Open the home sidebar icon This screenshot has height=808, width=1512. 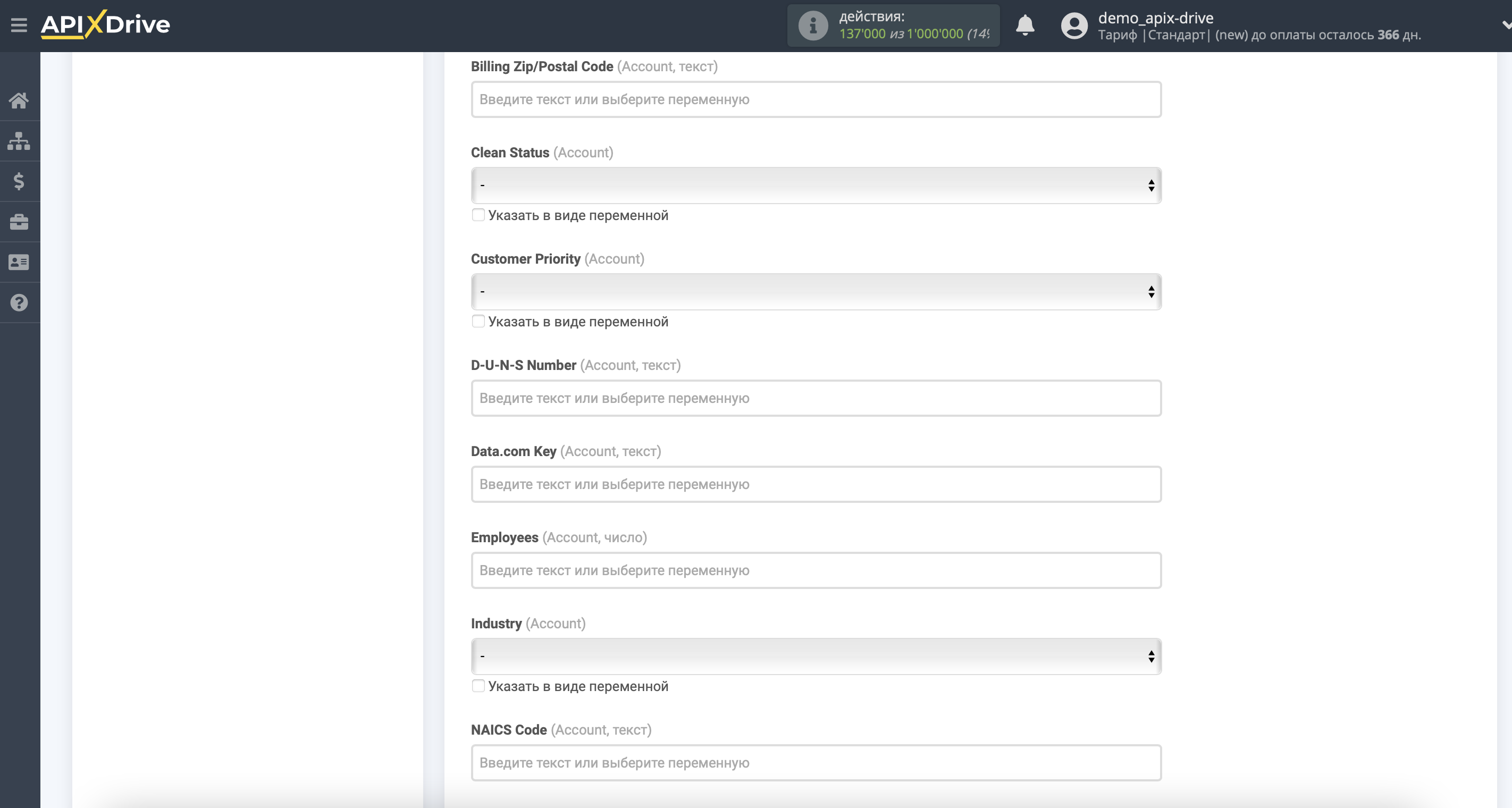[x=19, y=101]
